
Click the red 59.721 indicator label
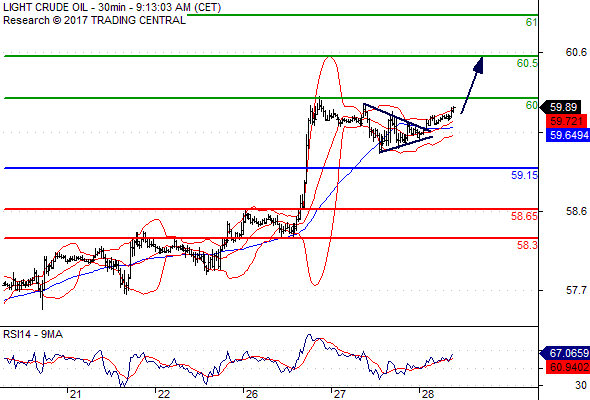(566, 121)
